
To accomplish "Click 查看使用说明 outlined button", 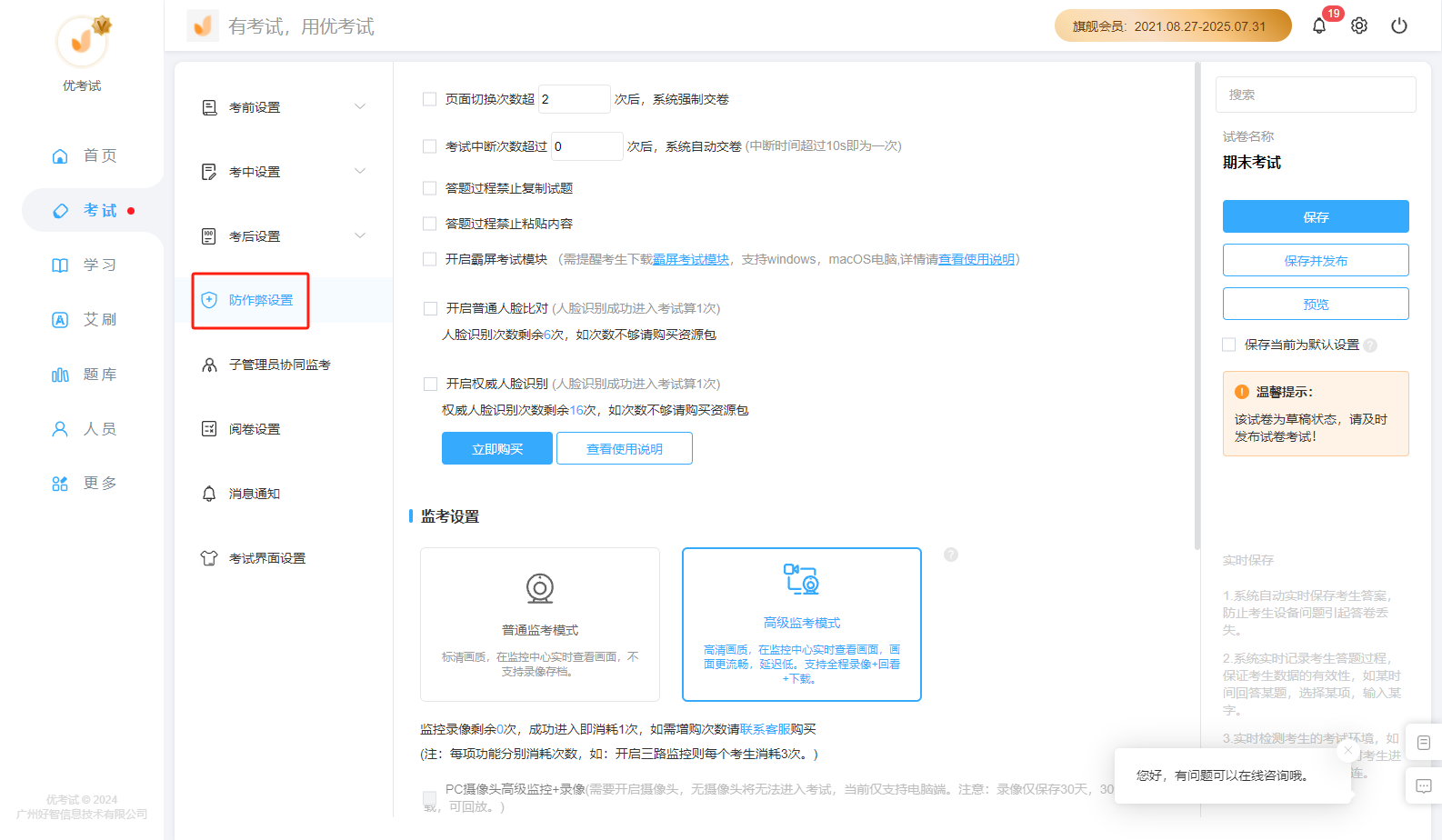I will (x=625, y=448).
